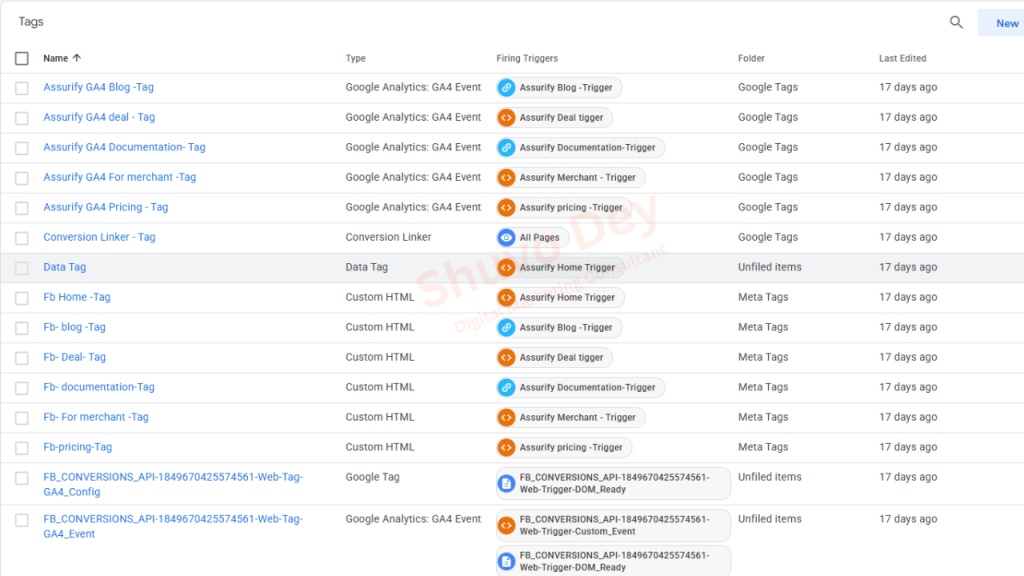1024x576 pixels.
Task: Sort by the Type column header
Action: pyautogui.click(x=355, y=58)
